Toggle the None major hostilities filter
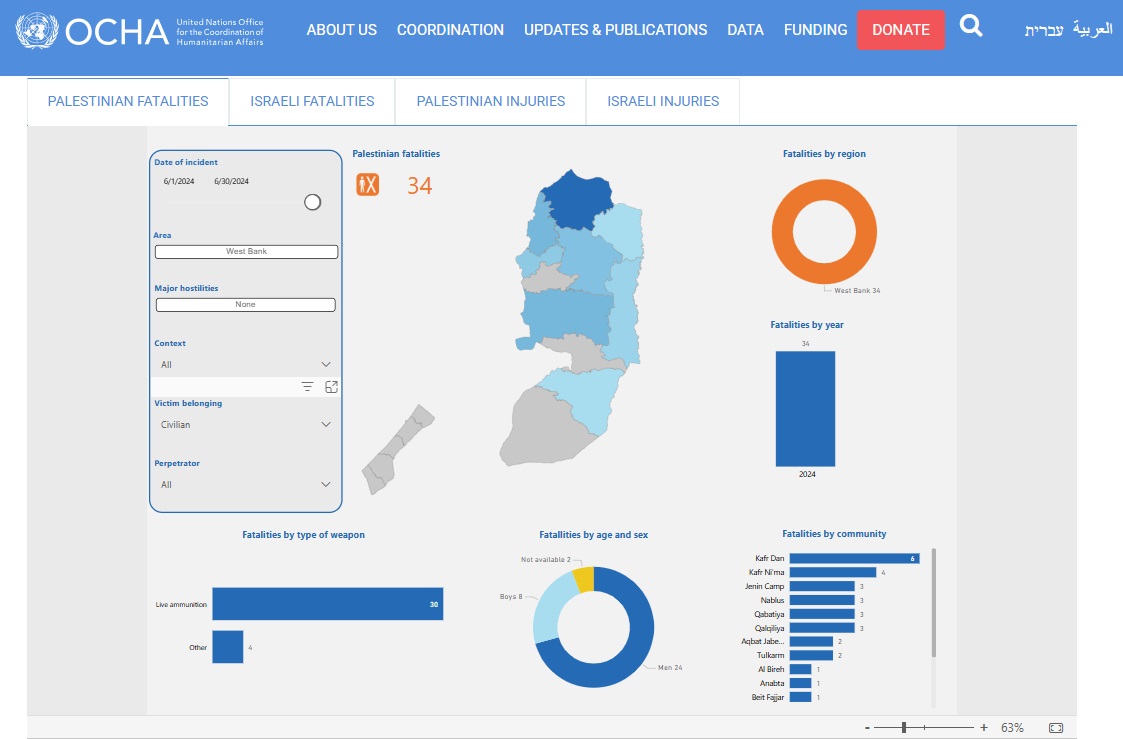Screen dimensions: 1123x739 coord(245,304)
